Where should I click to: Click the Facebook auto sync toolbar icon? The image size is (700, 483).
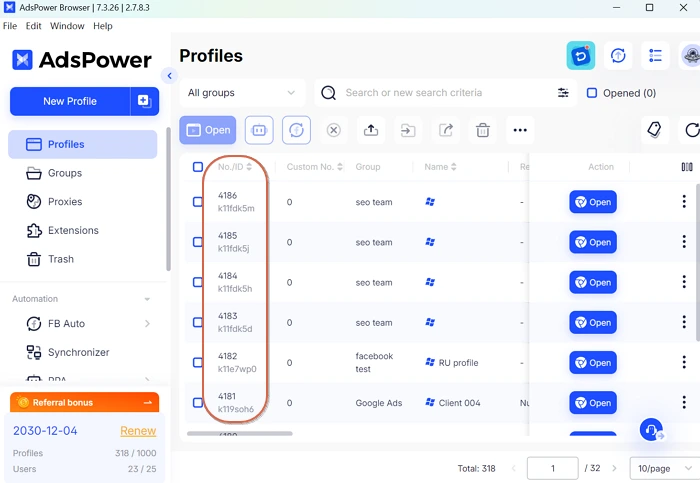point(296,130)
